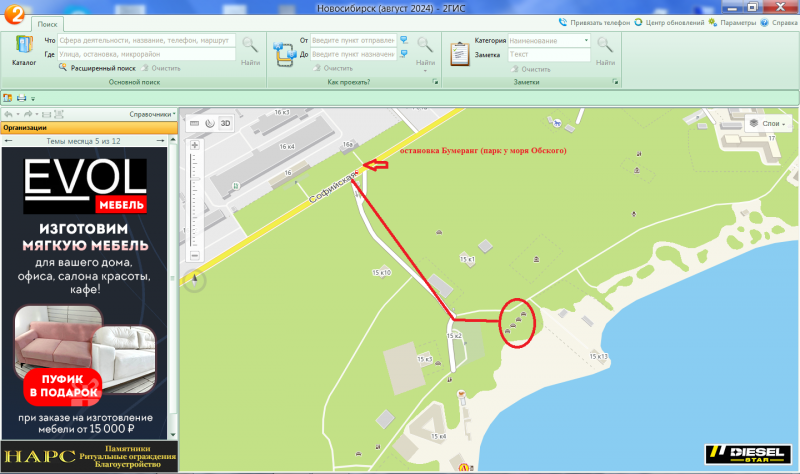The image size is (800, 474).
Task: Click the route icon in Как проехать
Action: point(284,55)
